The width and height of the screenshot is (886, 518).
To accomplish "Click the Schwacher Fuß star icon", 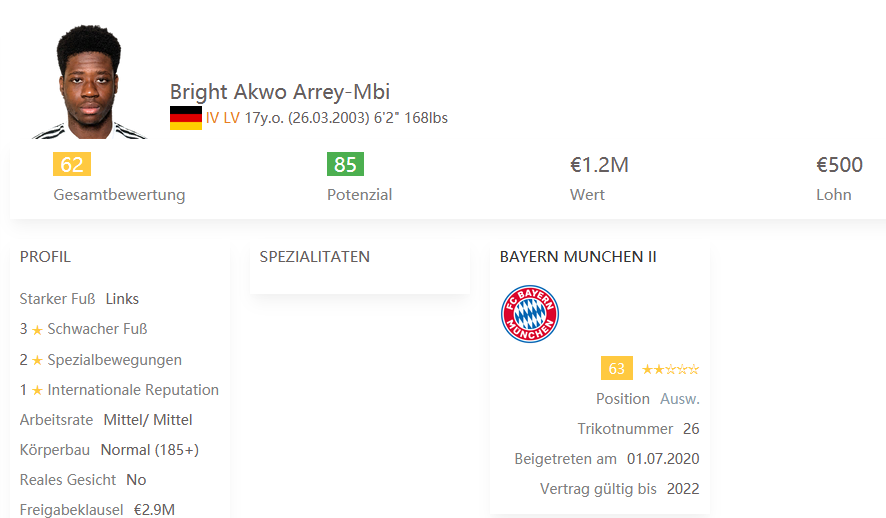I will tap(37, 330).
